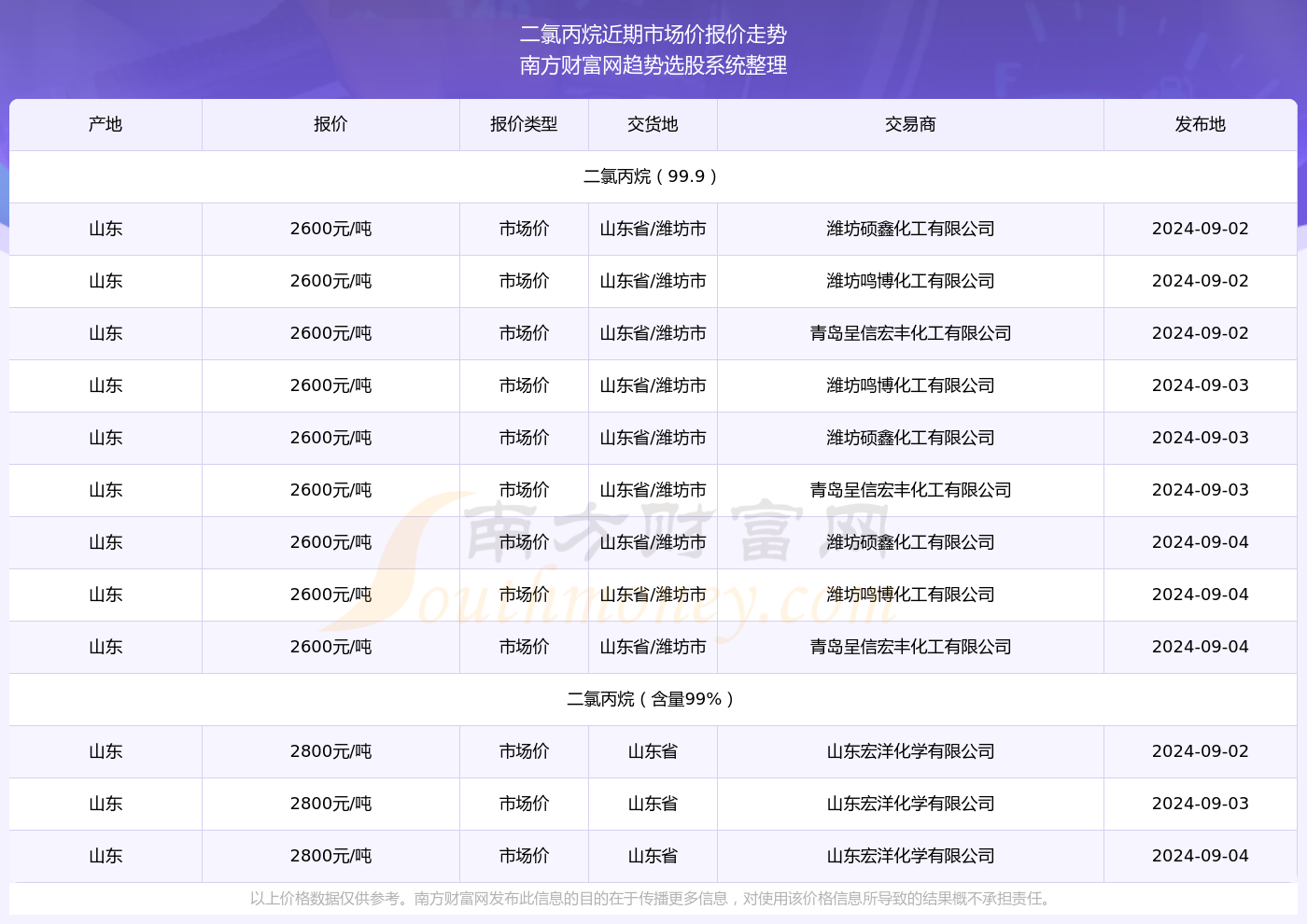The width and height of the screenshot is (1307, 924).
Task: Click date 2024-09-04 in the 潍坊硕鑫化工 row
Action: point(1201,542)
